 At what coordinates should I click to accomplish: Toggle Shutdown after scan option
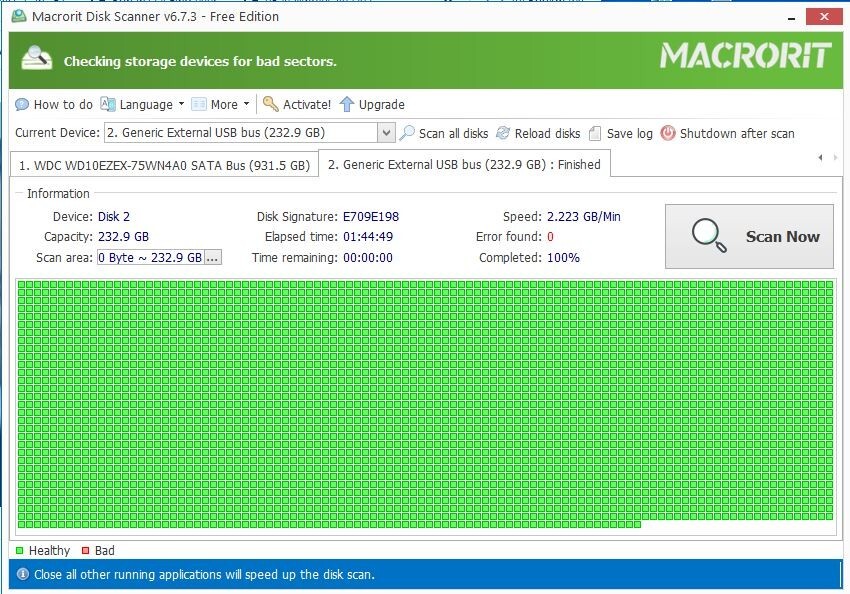pyautogui.click(x=727, y=133)
